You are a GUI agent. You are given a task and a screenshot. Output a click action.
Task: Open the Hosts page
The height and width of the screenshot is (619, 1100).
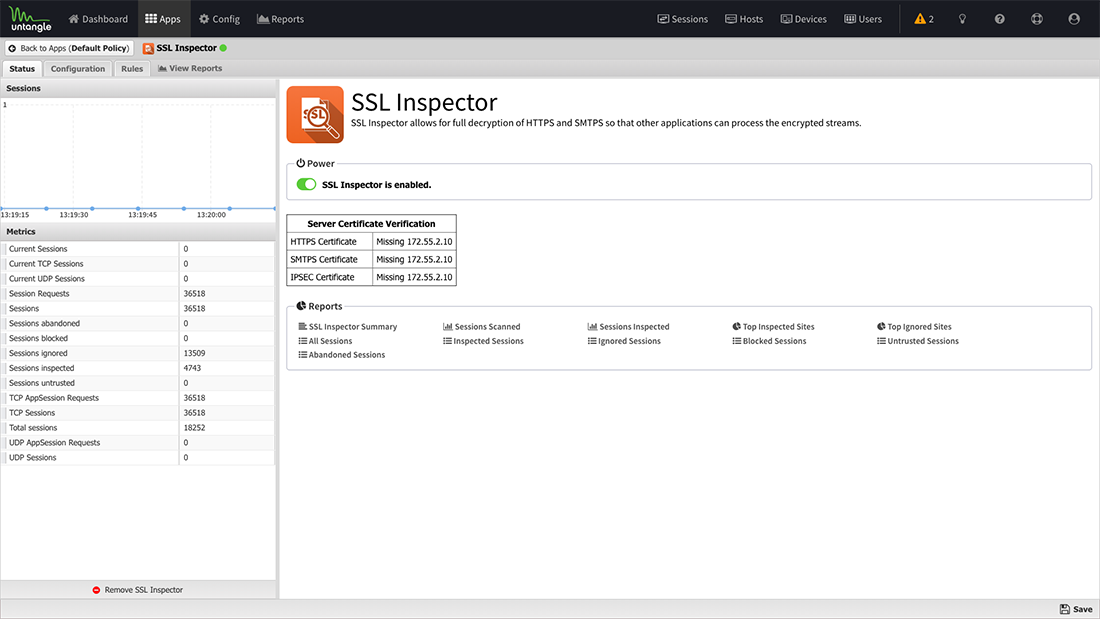coord(744,19)
